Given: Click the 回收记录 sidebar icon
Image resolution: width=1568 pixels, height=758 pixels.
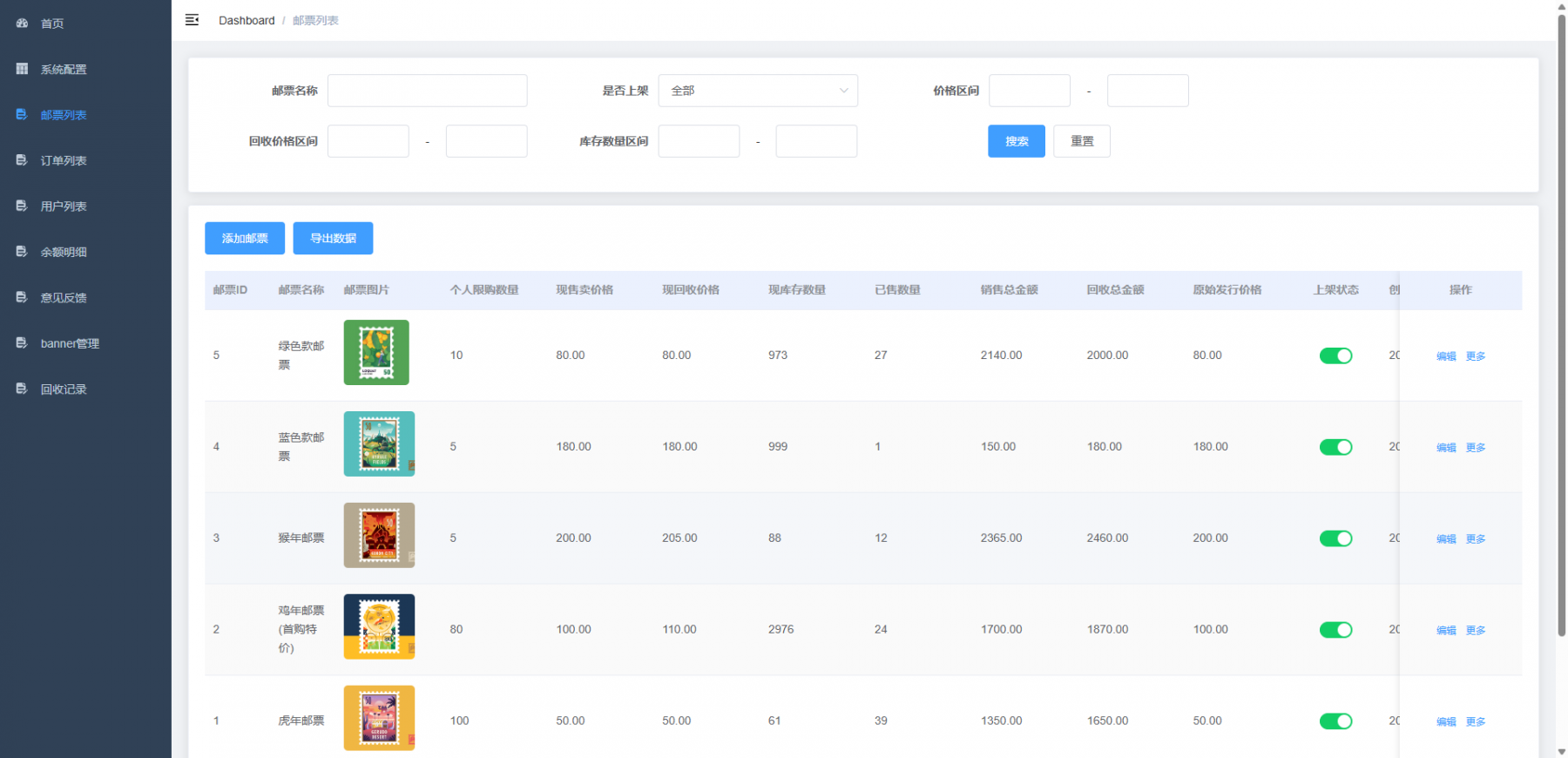Looking at the screenshot, I should (22, 389).
